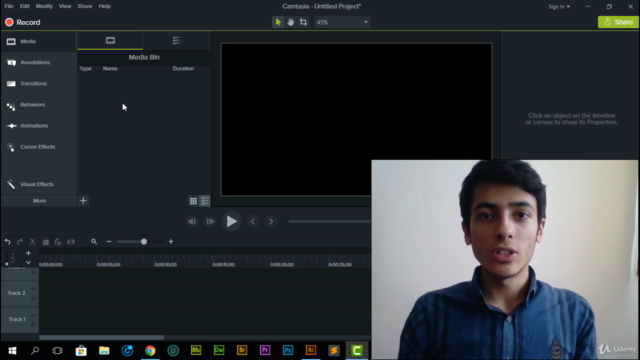Toggle Track 2 visibility eye

tap(33, 289)
